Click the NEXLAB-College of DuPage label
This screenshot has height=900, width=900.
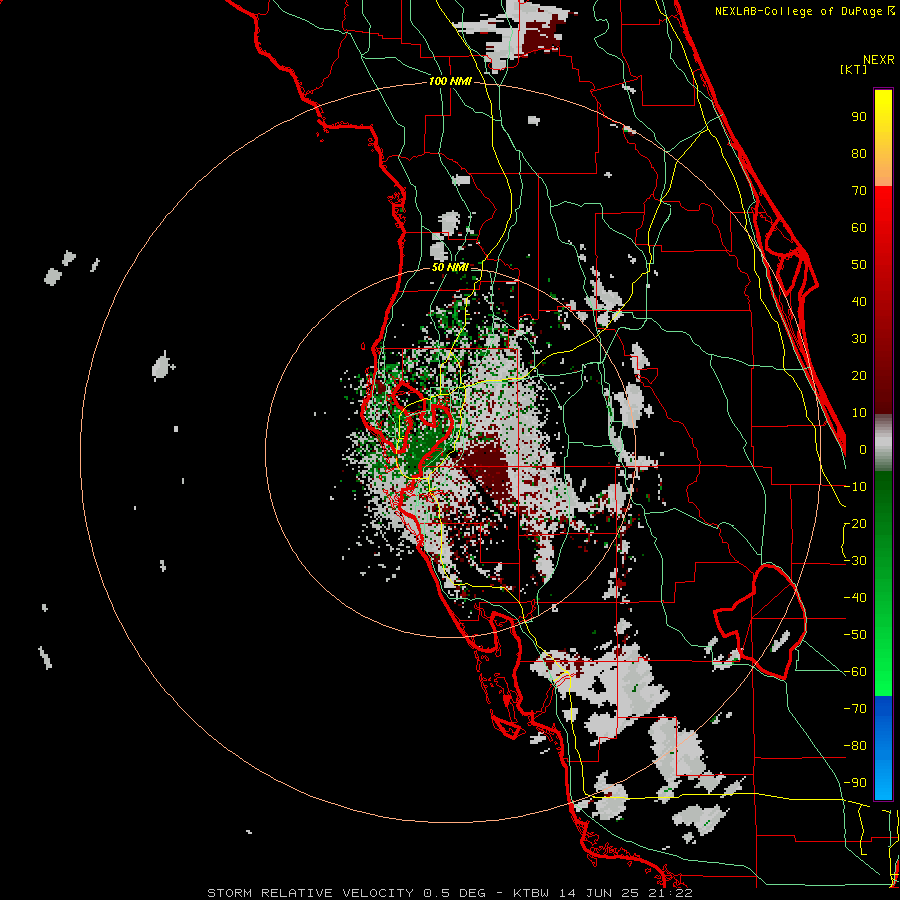798,11
